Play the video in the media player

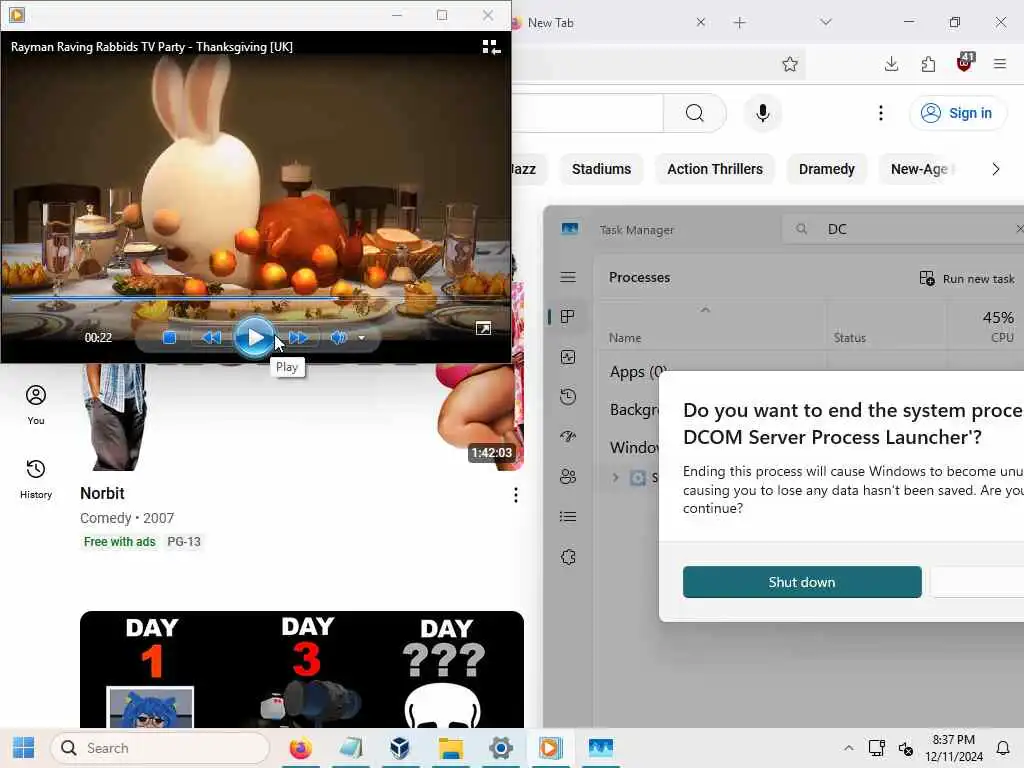pyautogui.click(x=254, y=337)
